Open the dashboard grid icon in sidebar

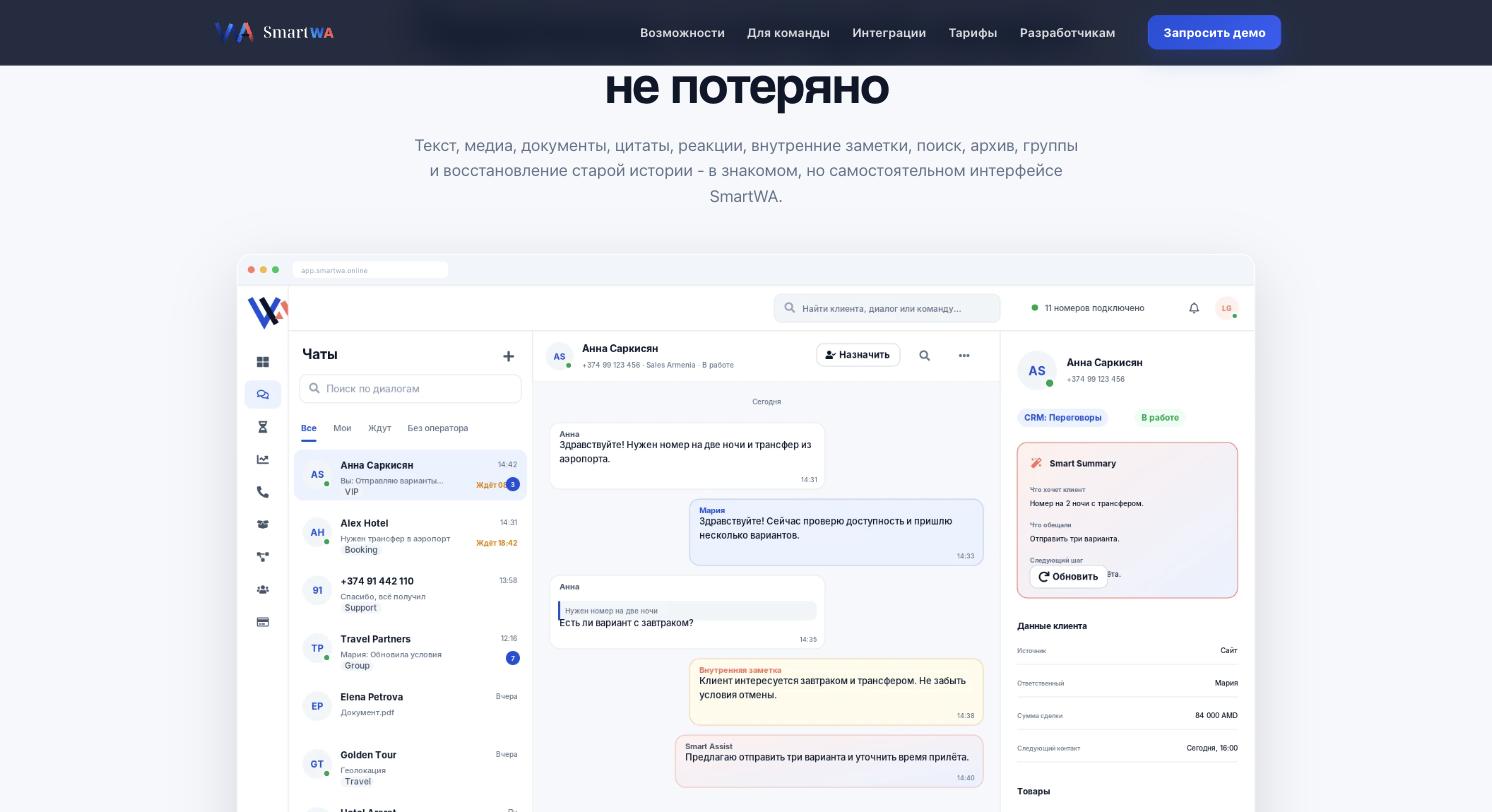(x=263, y=362)
